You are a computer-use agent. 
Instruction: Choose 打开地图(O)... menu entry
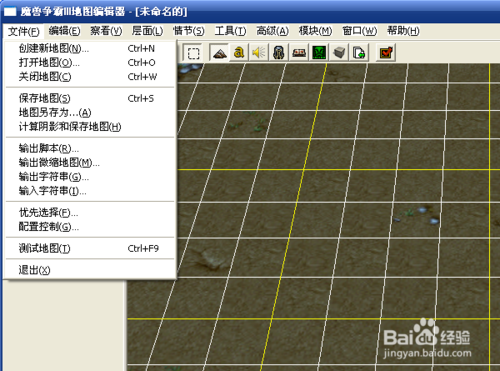click(x=90, y=63)
